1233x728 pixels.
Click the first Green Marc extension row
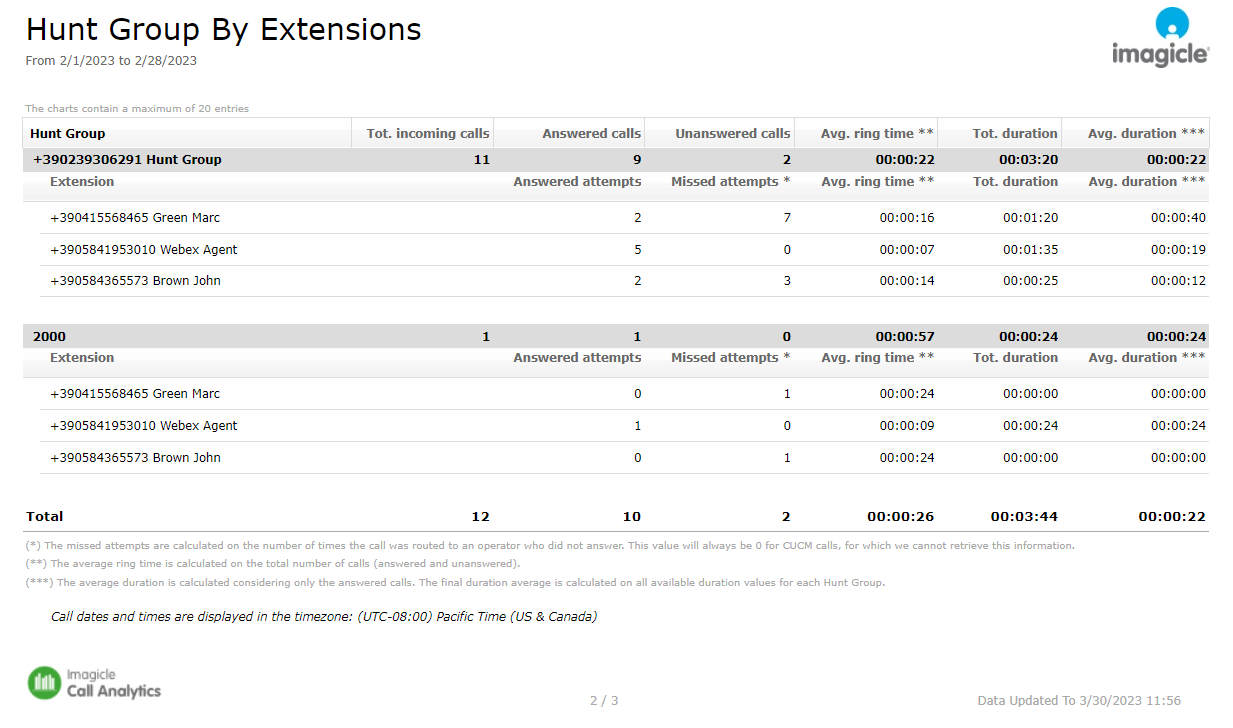pos(135,218)
